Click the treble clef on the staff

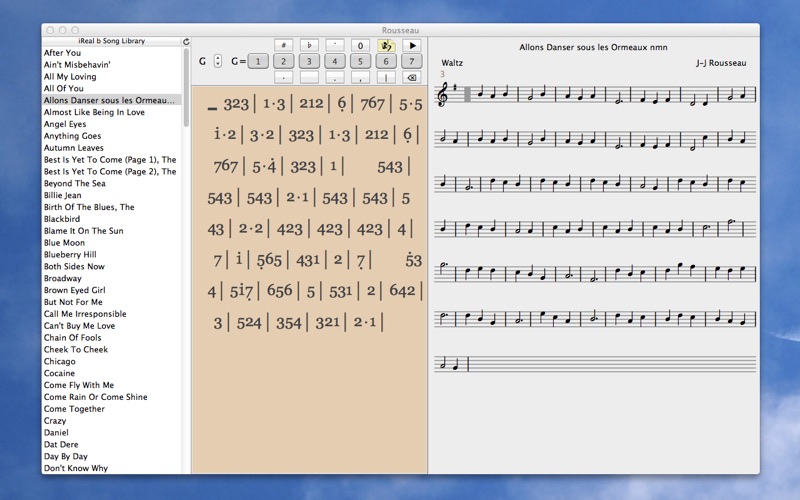tap(443, 95)
